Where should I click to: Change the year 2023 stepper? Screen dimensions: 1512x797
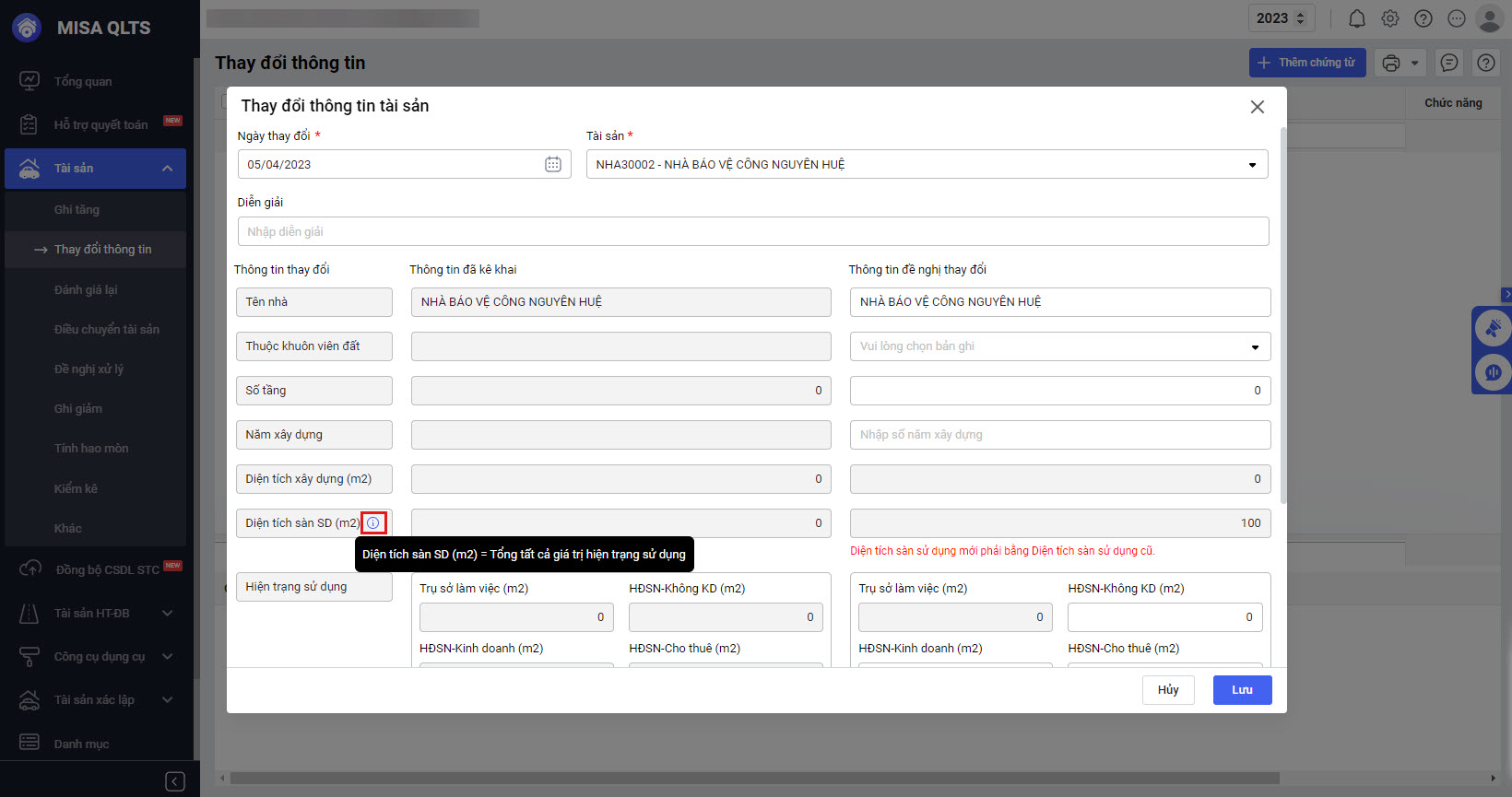pos(1301,18)
